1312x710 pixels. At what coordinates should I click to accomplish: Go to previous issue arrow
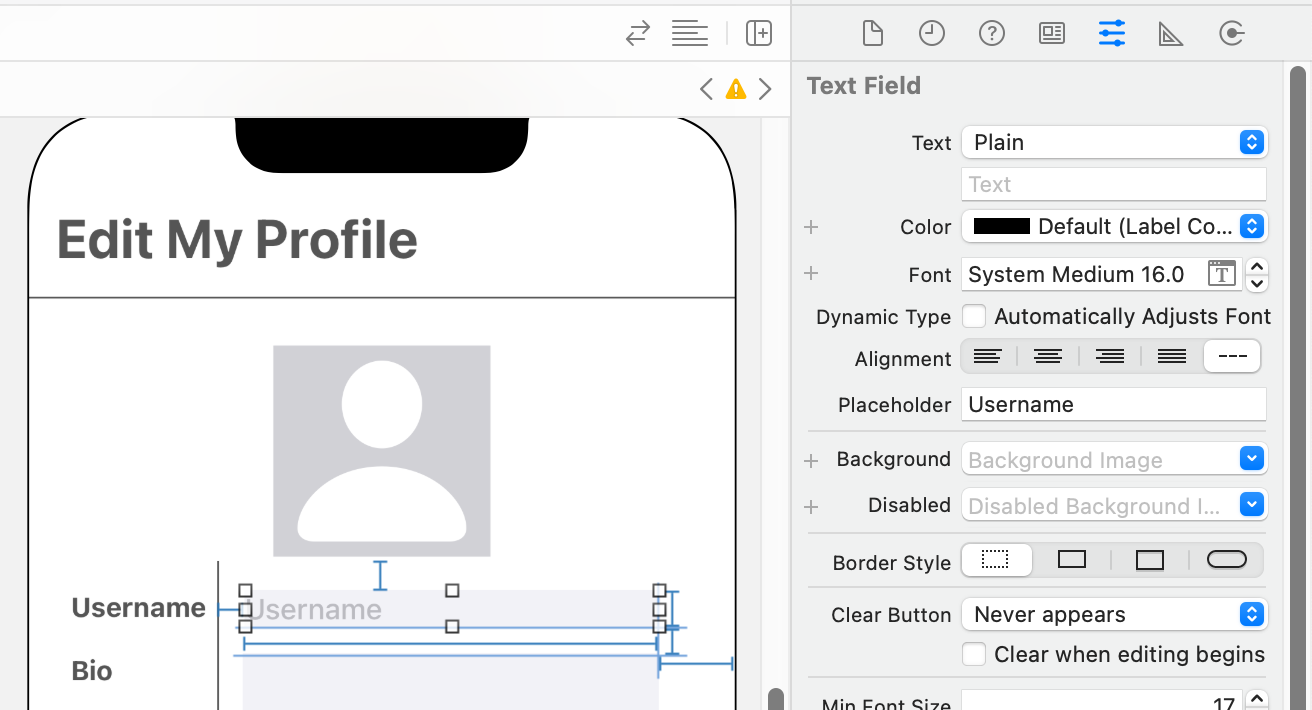pos(706,89)
